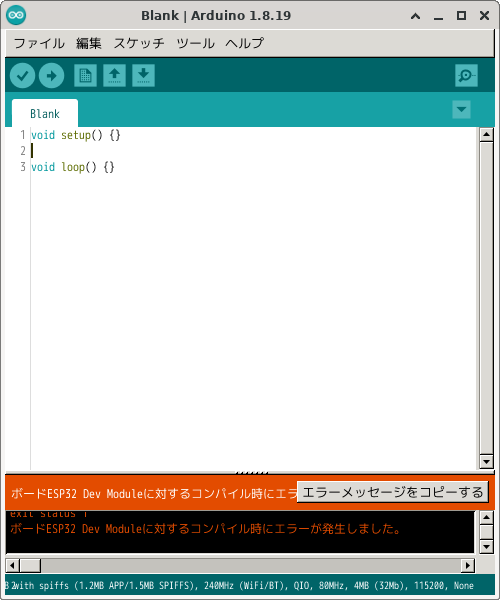Click the console vertical scrollbar thumb
The height and width of the screenshot is (600, 500).
[x=486, y=532]
